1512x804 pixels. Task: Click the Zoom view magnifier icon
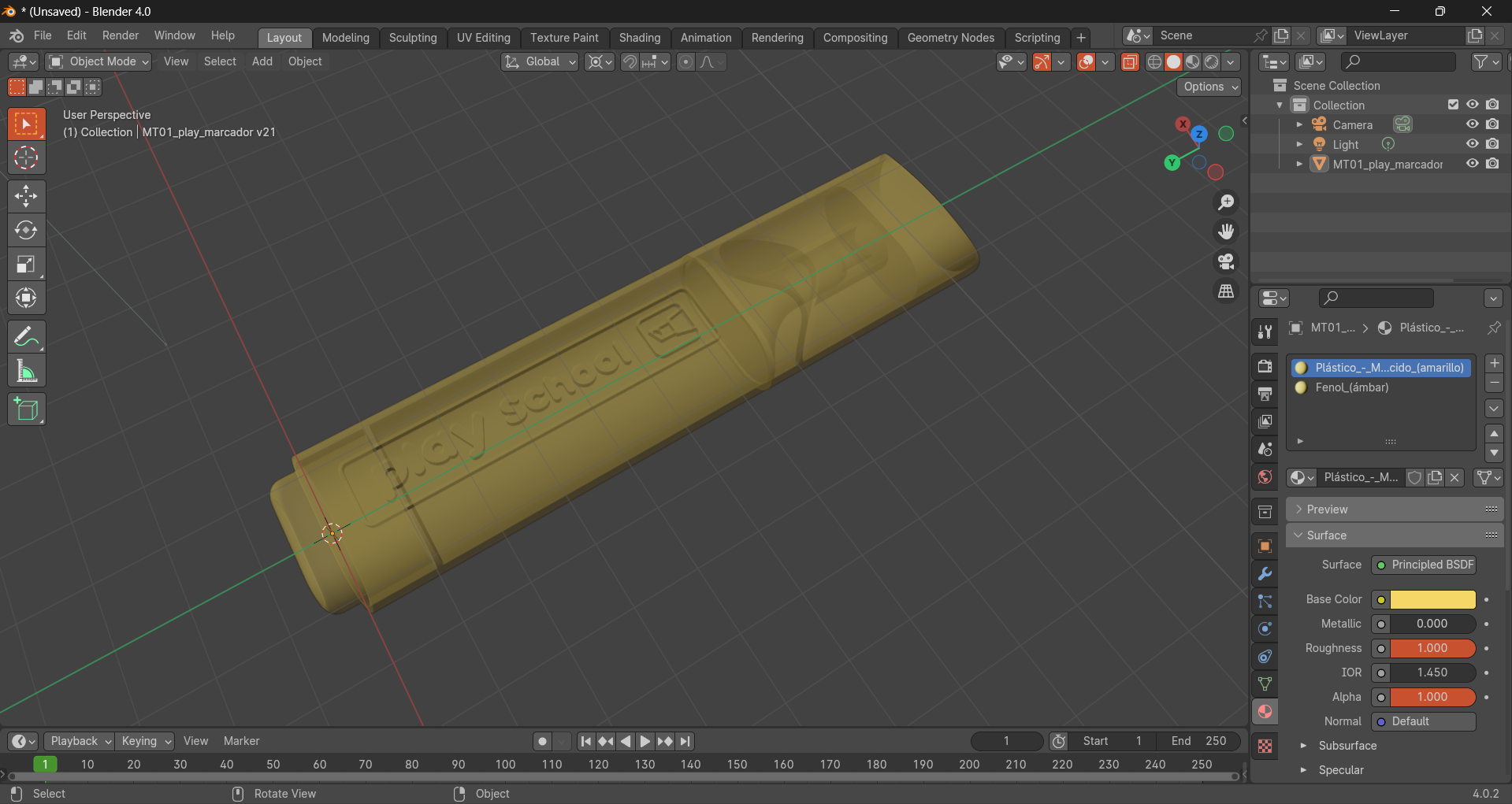(1226, 202)
